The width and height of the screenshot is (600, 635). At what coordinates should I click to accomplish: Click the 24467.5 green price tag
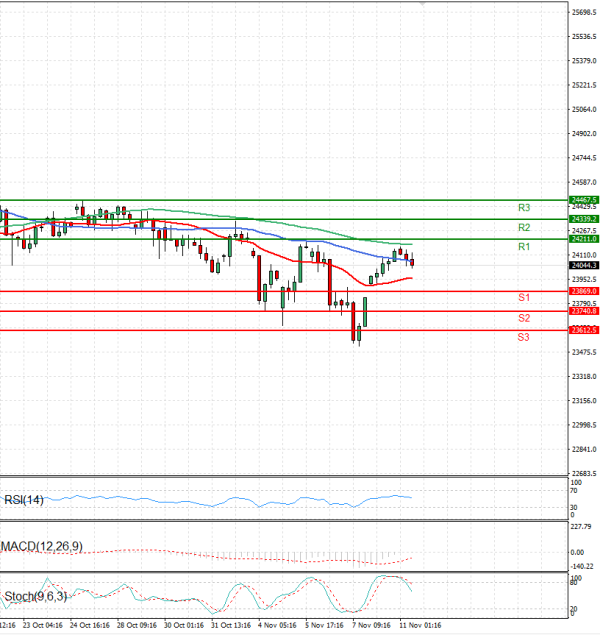[x=584, y=200]
